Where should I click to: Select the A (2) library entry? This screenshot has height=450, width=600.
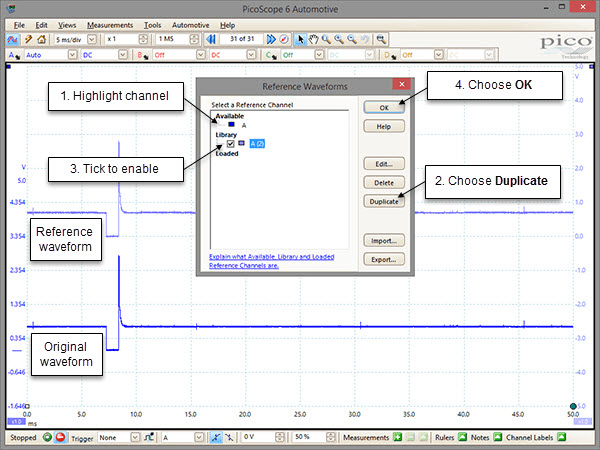click(257, 143)
